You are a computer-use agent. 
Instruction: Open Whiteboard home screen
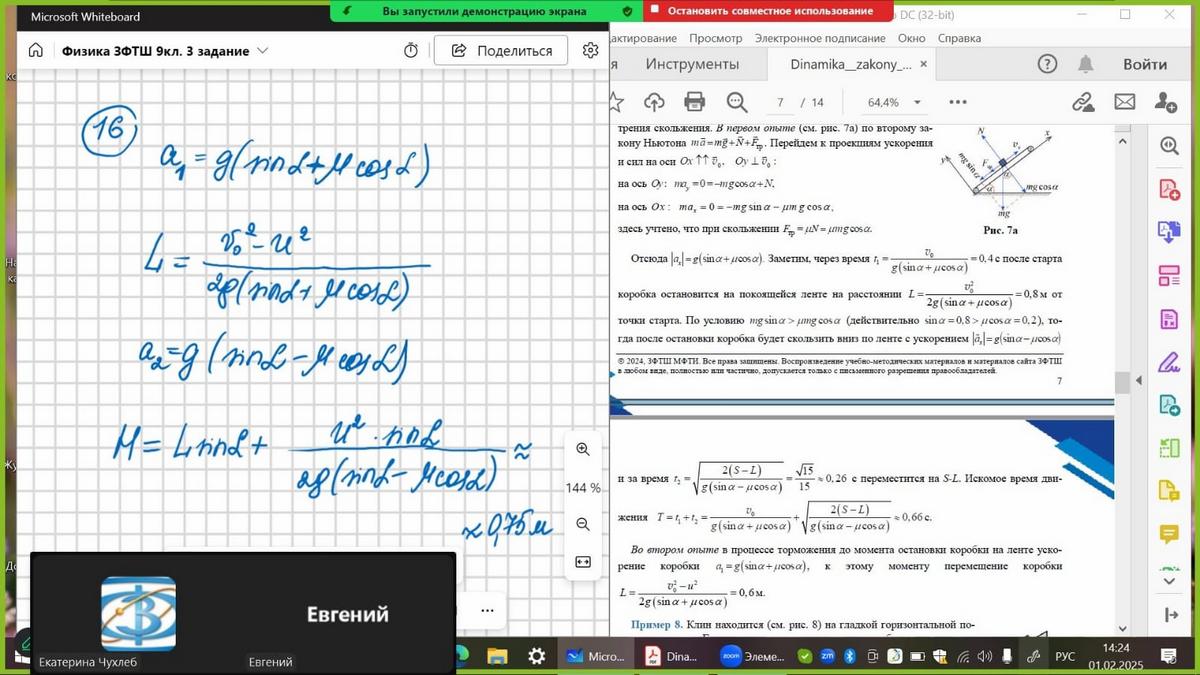(36, 51)
